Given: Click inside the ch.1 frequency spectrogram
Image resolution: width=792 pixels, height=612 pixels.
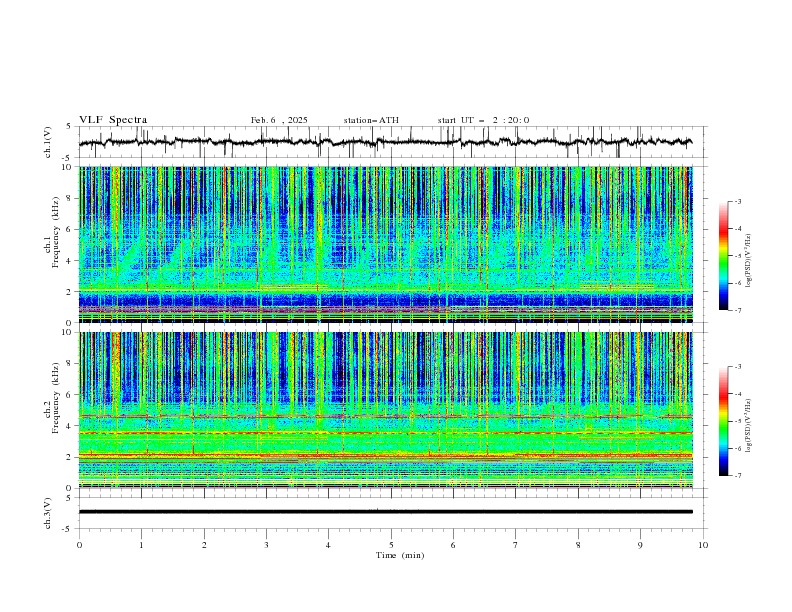Looking at the screenshot, I should pyautogui.click(x=385, y=244).
